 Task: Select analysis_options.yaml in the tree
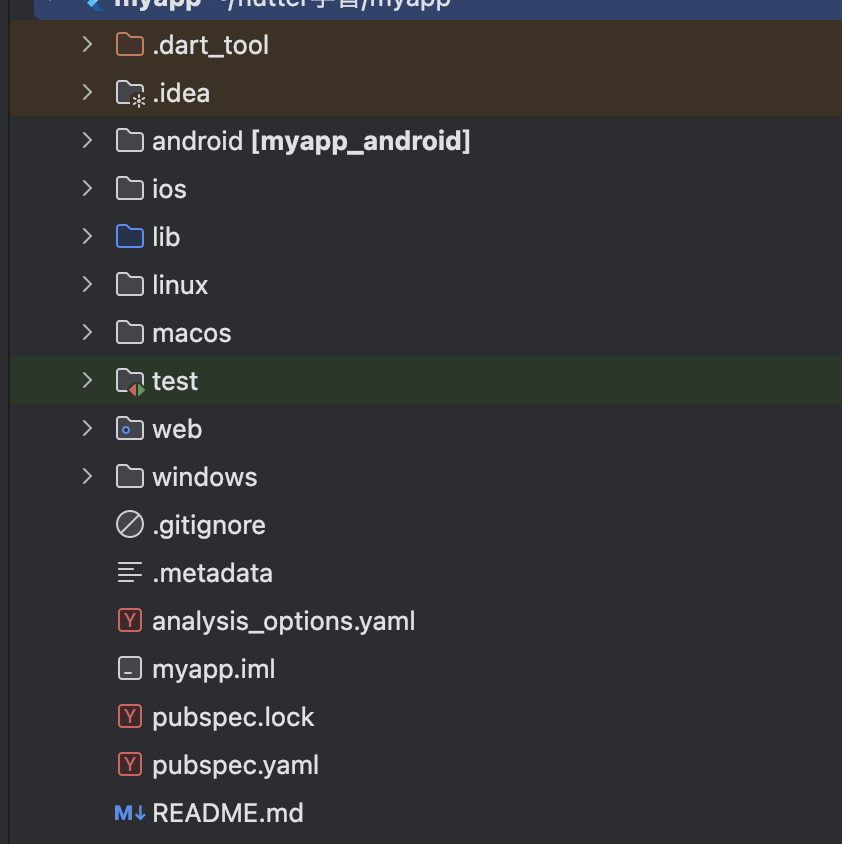(x=283, y=621)
